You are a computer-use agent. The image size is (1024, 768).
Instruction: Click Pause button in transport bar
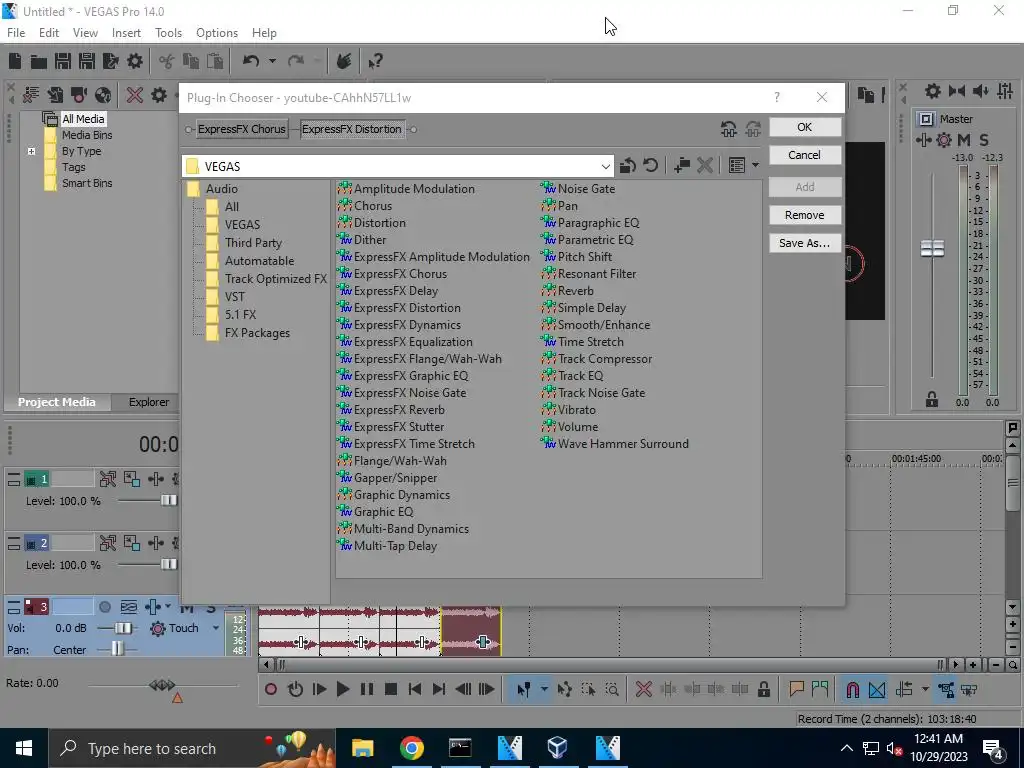point(367,689)
